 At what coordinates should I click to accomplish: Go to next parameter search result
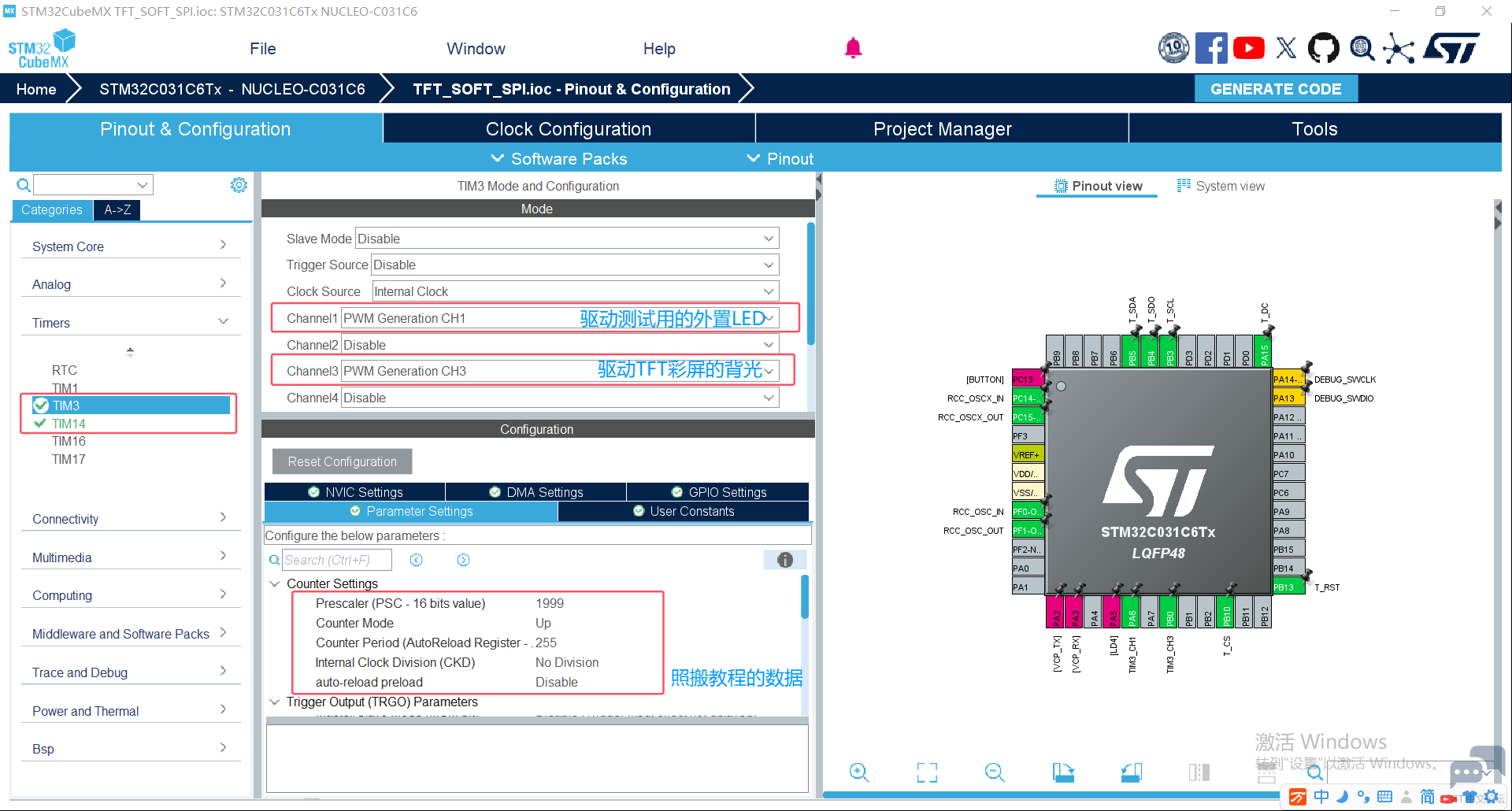pyautogui.click(x=464, y=560)
